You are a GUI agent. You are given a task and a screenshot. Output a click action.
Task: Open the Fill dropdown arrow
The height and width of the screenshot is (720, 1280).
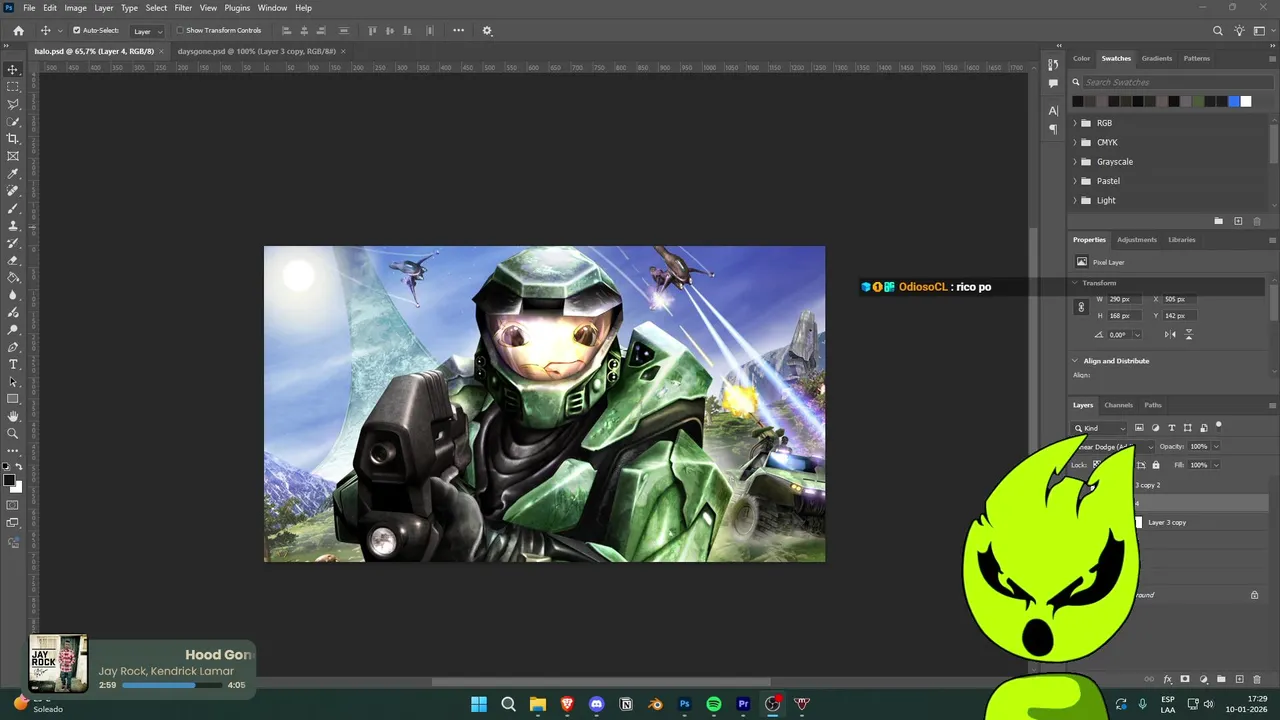1216,465
